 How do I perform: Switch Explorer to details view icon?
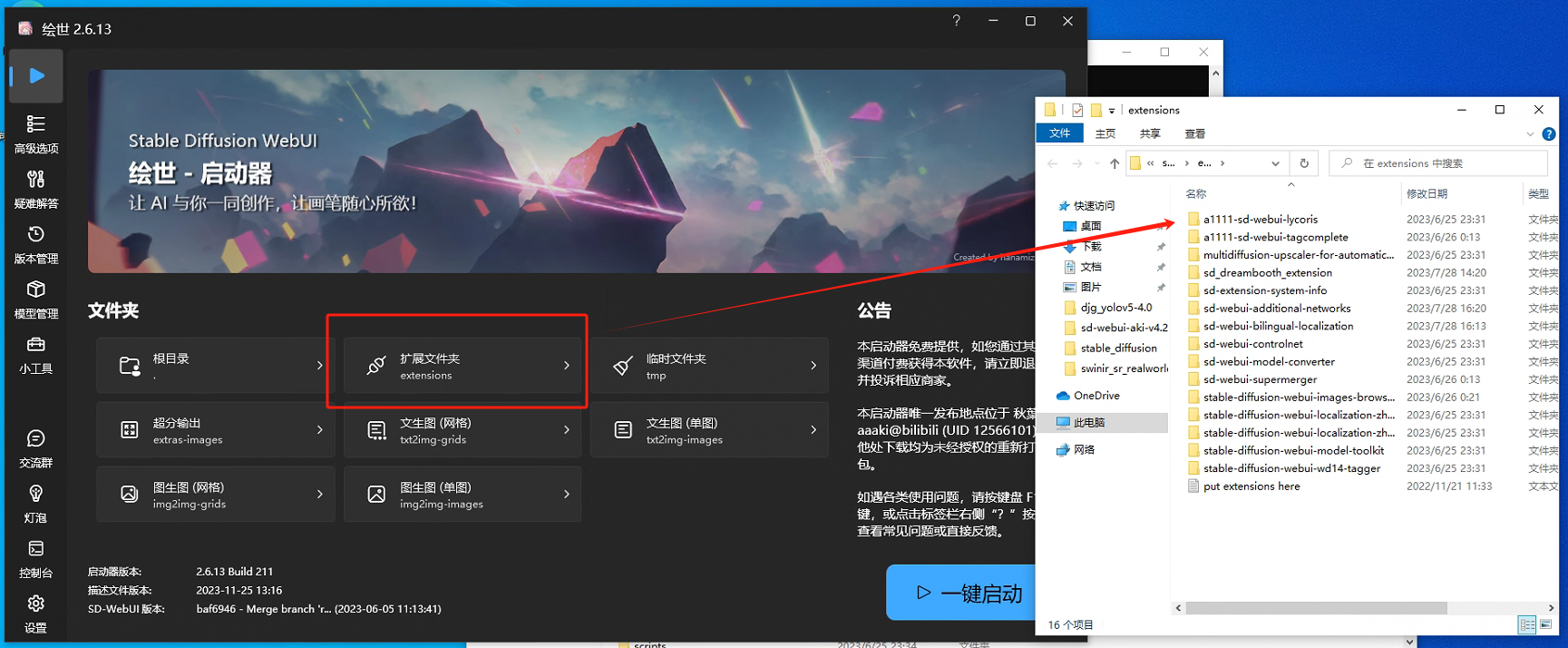coord(1526,624)
